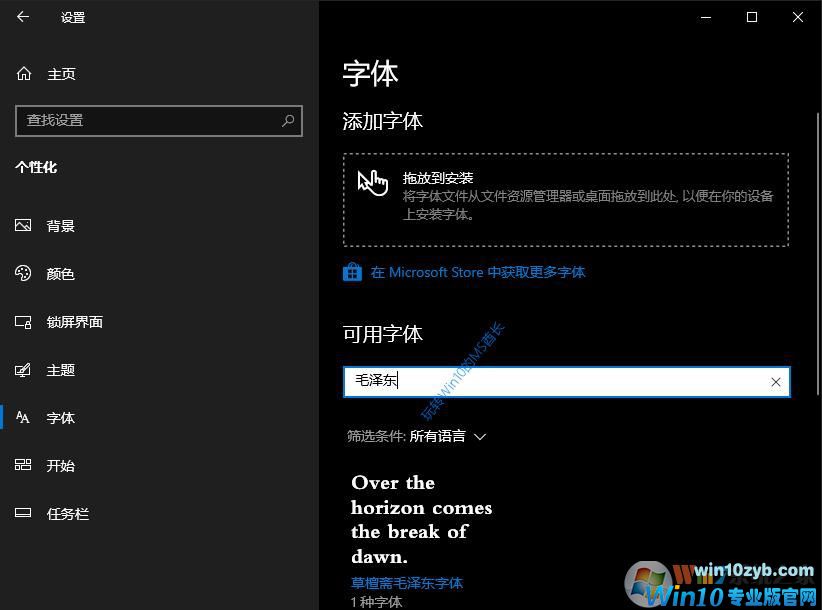Click the search magnifier in 查找设置

click(x=288, y=121)
